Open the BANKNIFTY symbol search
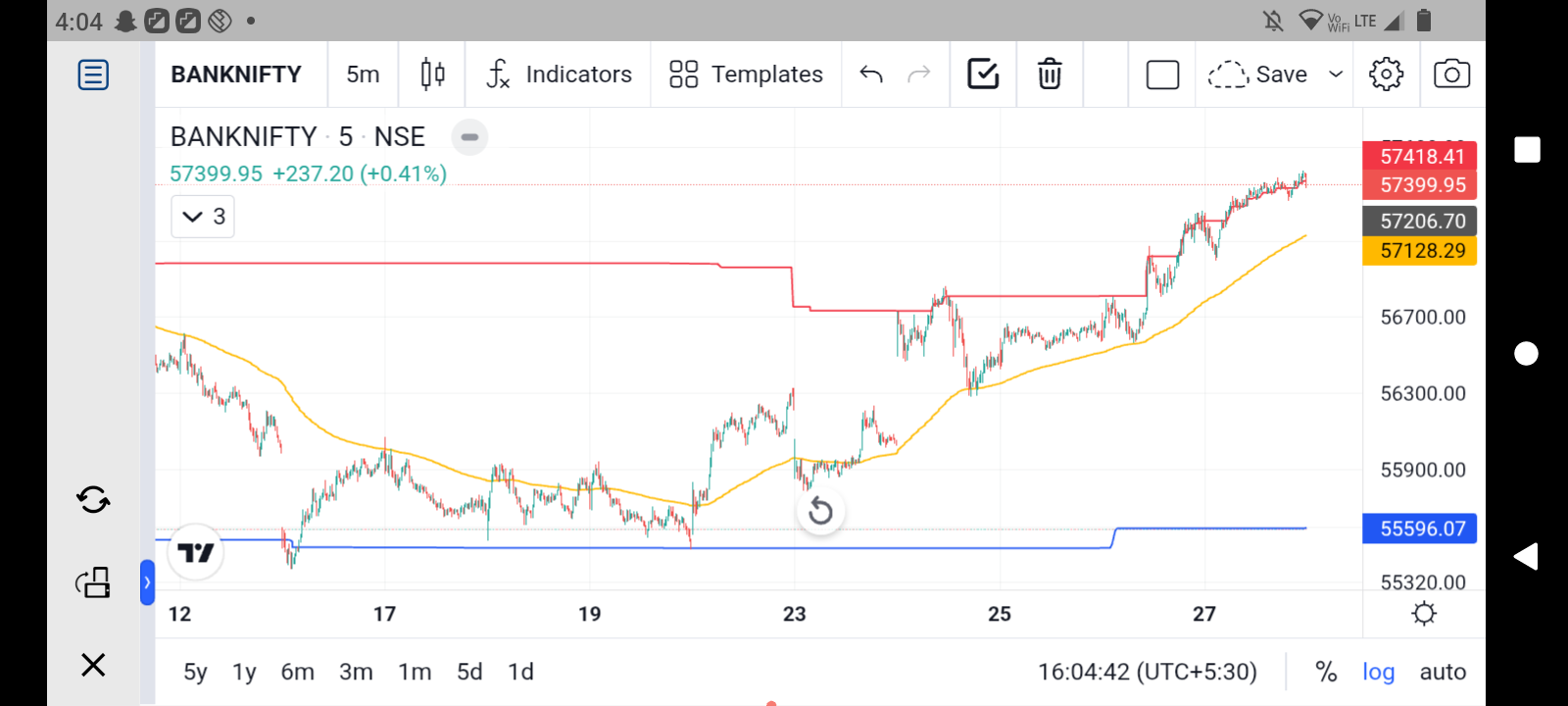Image resolution: width=1568 pixels, height=706 pixels. pyautogui.click(x=236, y=75)
